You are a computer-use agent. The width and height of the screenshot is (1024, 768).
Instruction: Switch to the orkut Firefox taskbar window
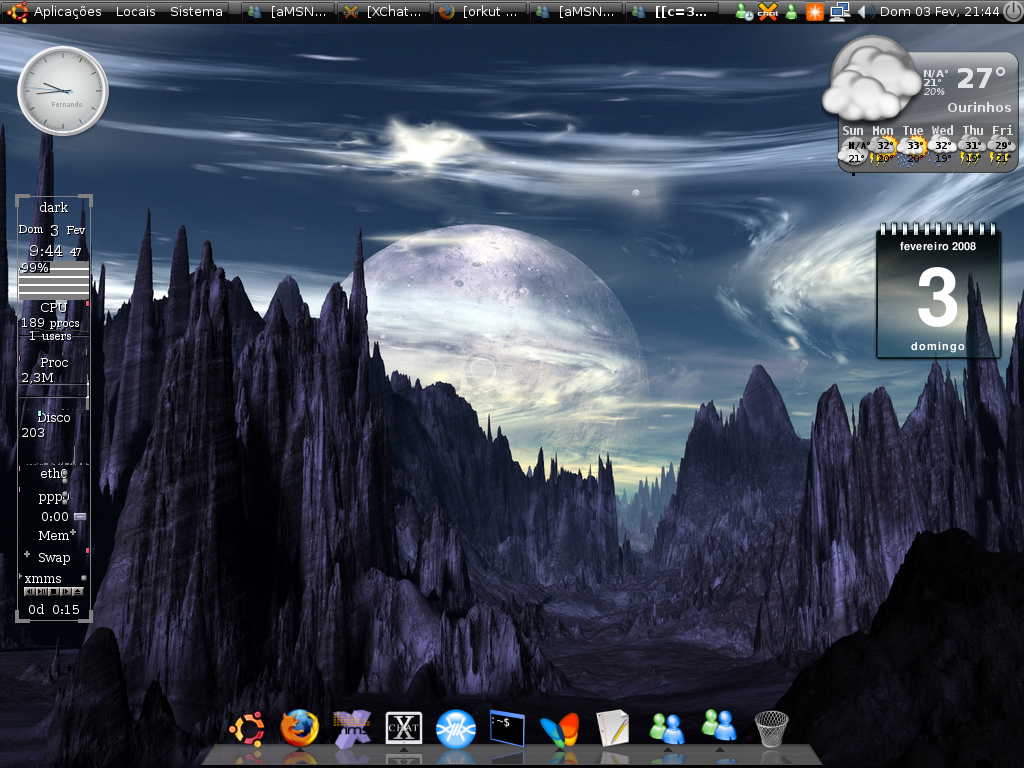(x=480, y=12)
